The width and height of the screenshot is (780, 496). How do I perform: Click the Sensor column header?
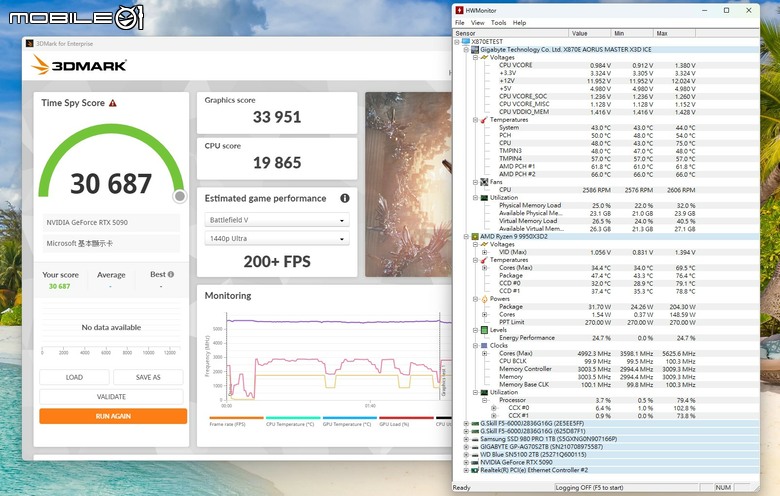tap(511, 33)
